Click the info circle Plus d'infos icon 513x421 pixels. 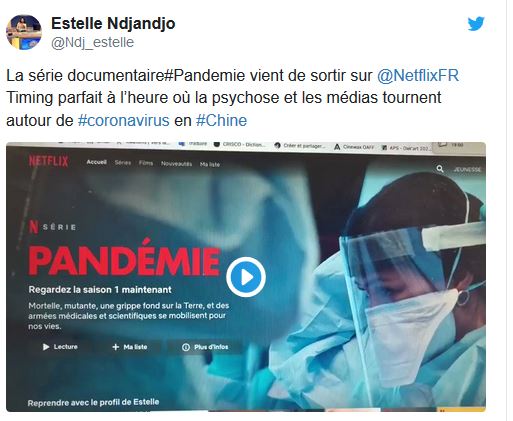click(x=186, y=347)
